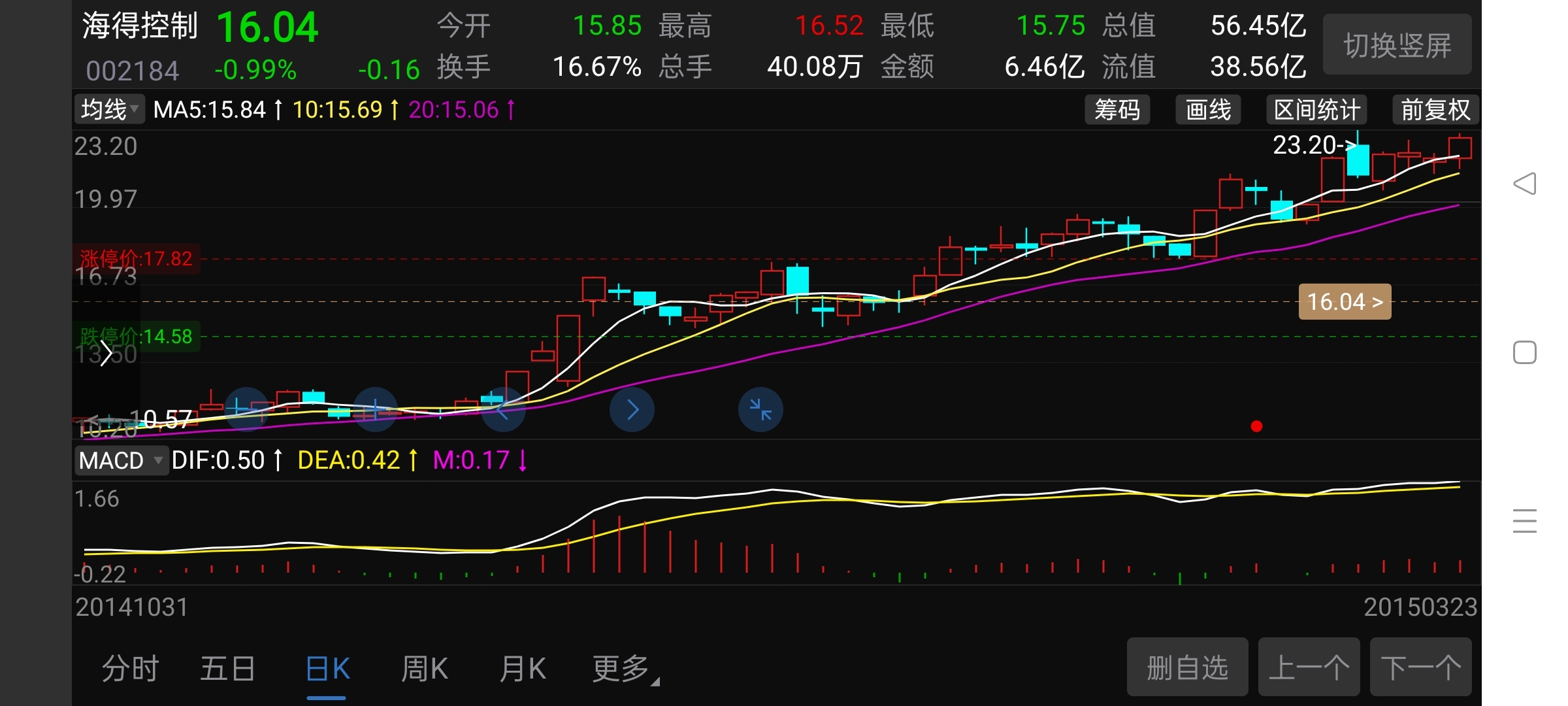This screenshot has width=1568, height=706.
Task: Tap the collapse arrows circle icon
Action: coord(760,409)
